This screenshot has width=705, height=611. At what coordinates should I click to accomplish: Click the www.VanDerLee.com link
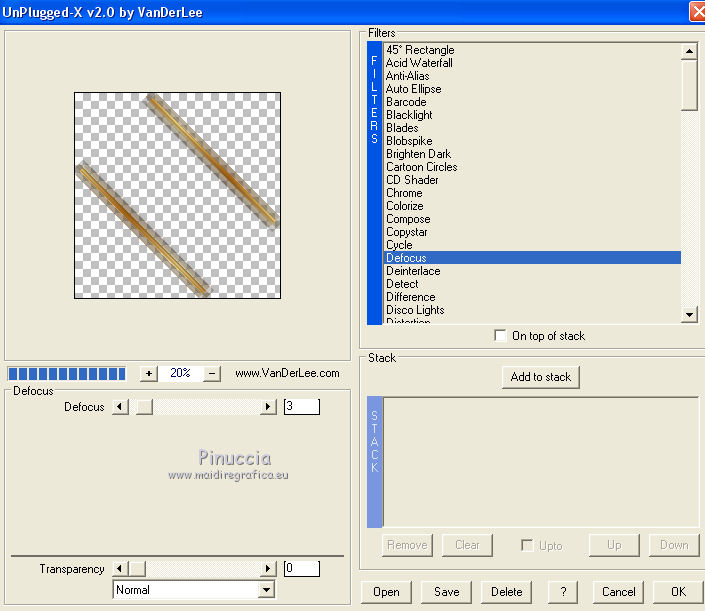287,374
